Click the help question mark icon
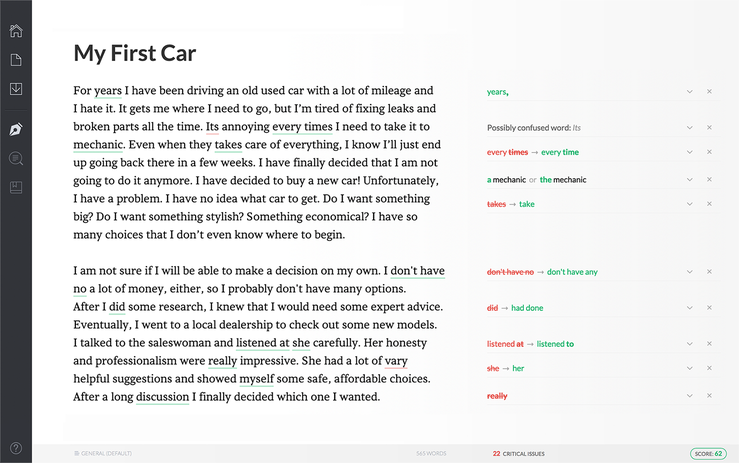This screenshot has height=463, width=739. [x=16, y=448]
